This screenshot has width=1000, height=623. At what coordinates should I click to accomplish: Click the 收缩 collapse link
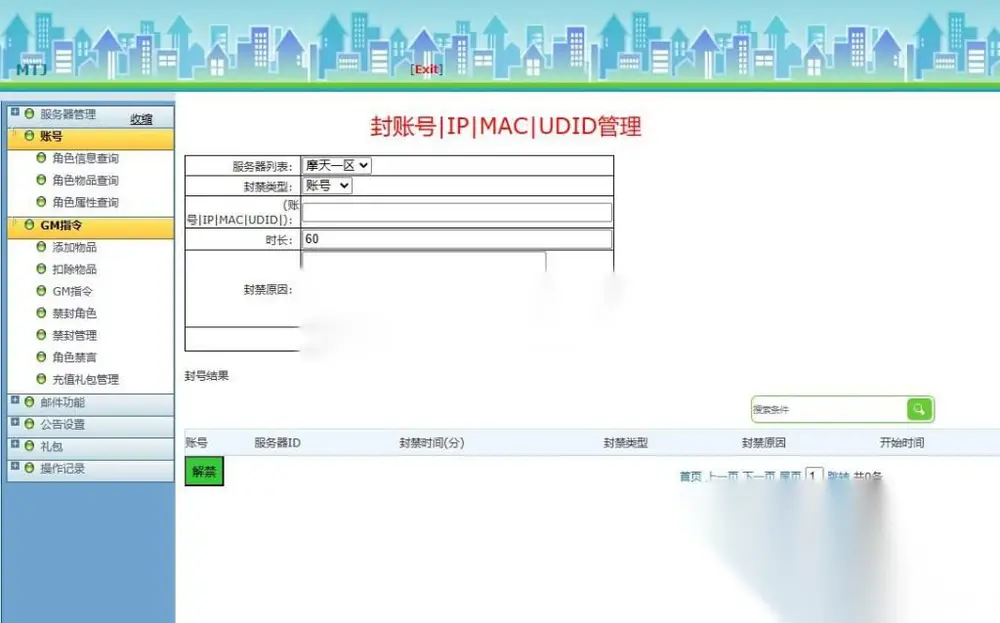click(x=141, y=119)
